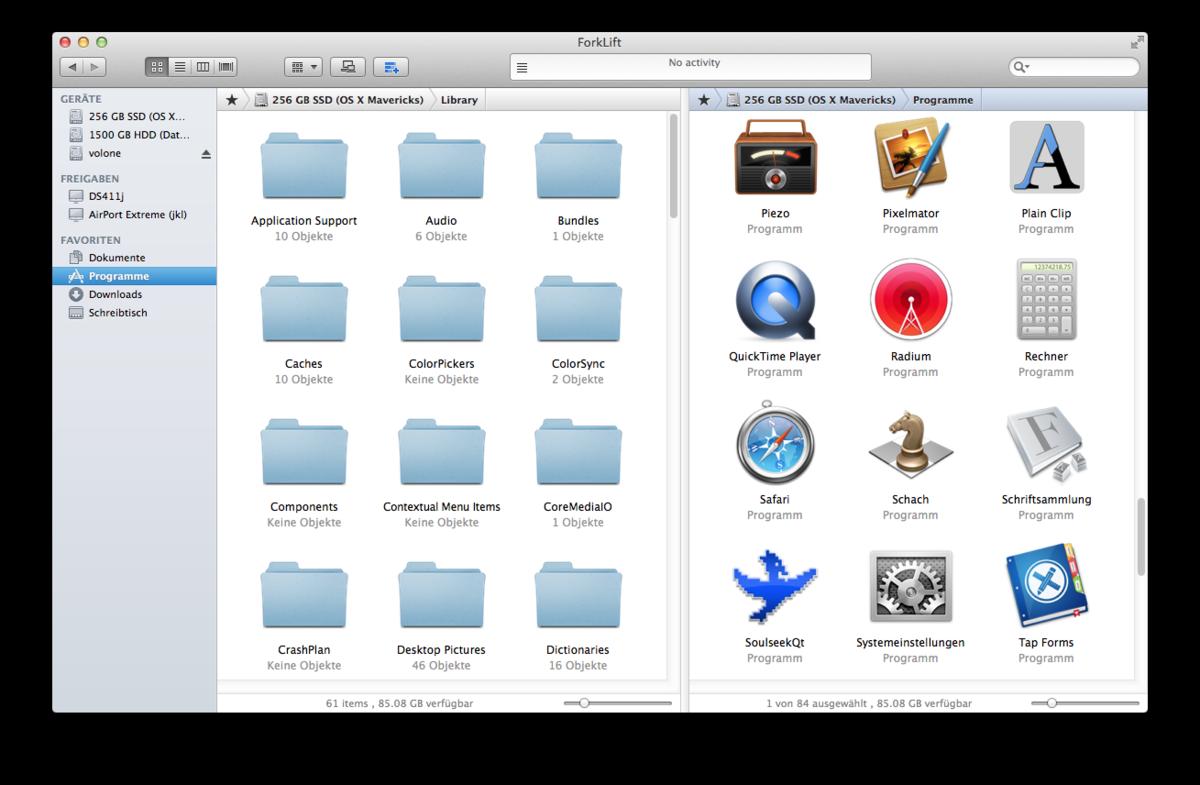1200x785 pixels.
Task: Click the left pane vertical scrollbar
Action: tap(673, 166)
